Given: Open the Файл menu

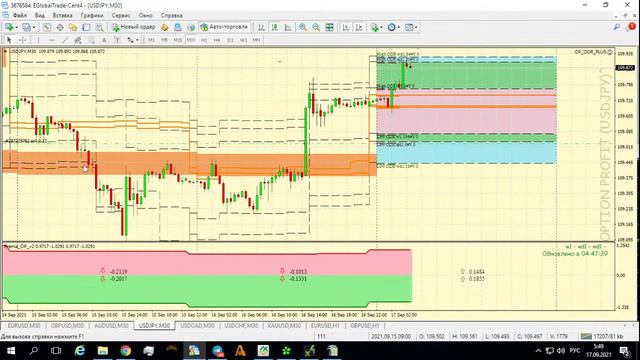Looking at the screenshot, I should pyautogui.click(x=20, y=16).
